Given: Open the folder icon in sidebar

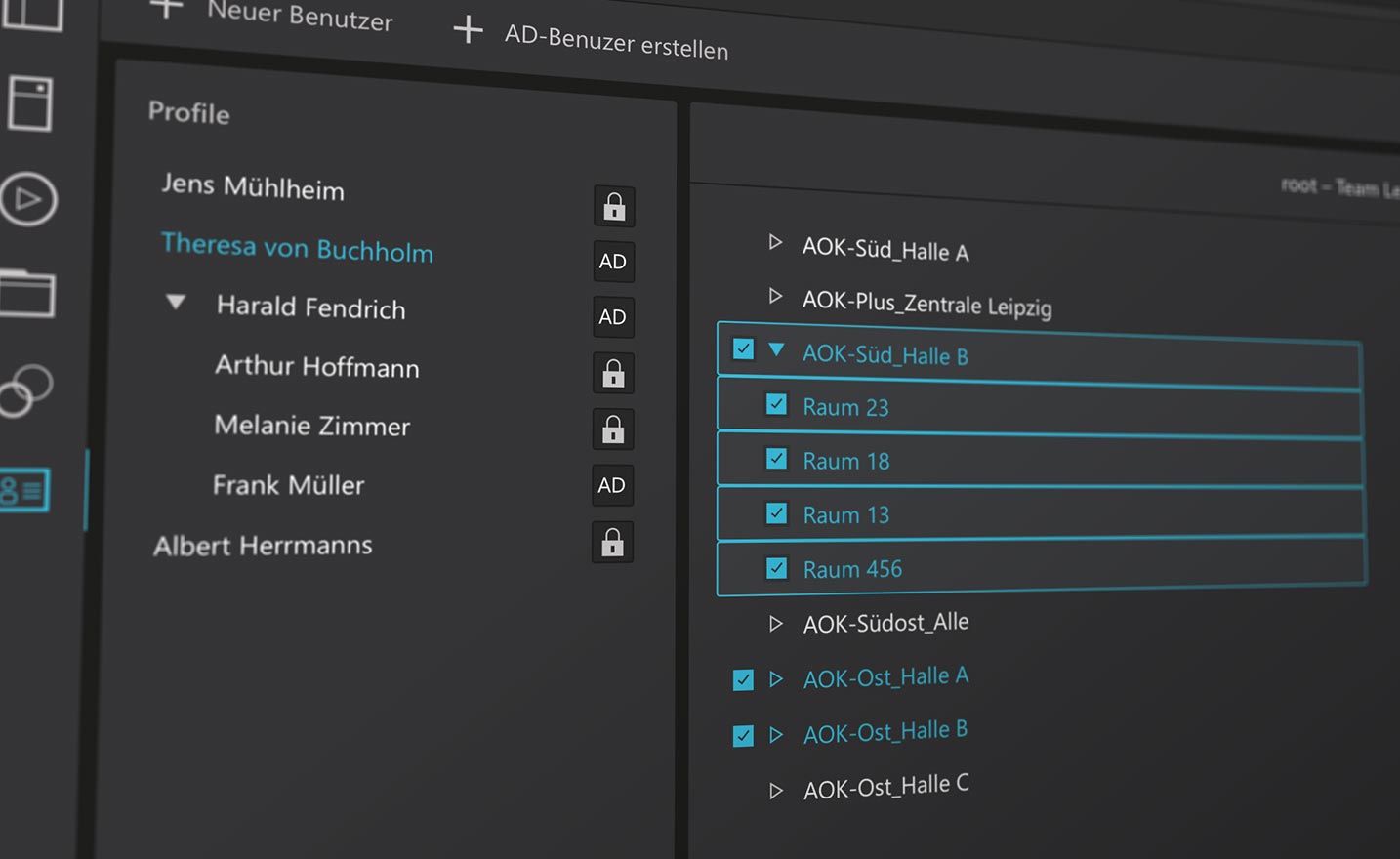Looking at the screenshot, I should 26,293.
